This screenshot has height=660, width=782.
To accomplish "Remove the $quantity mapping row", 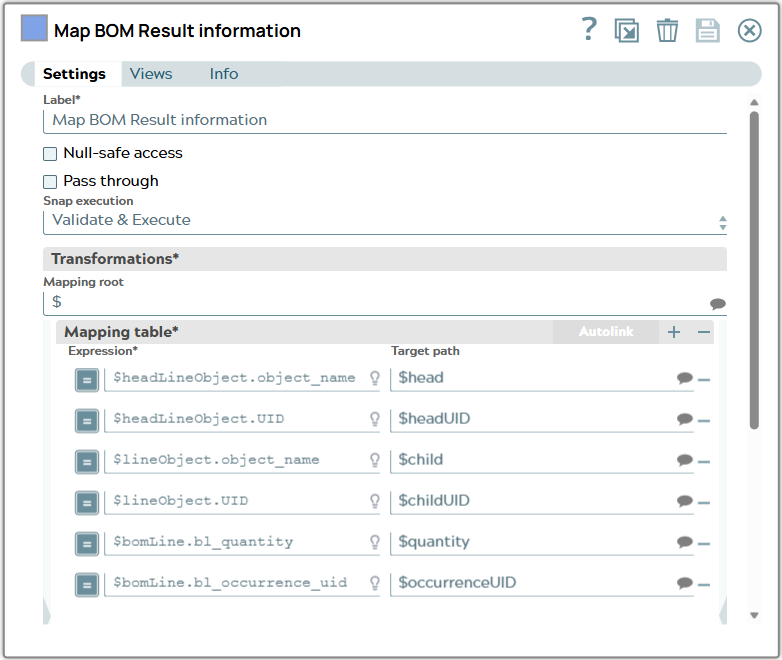I will [x=704, y=544].
